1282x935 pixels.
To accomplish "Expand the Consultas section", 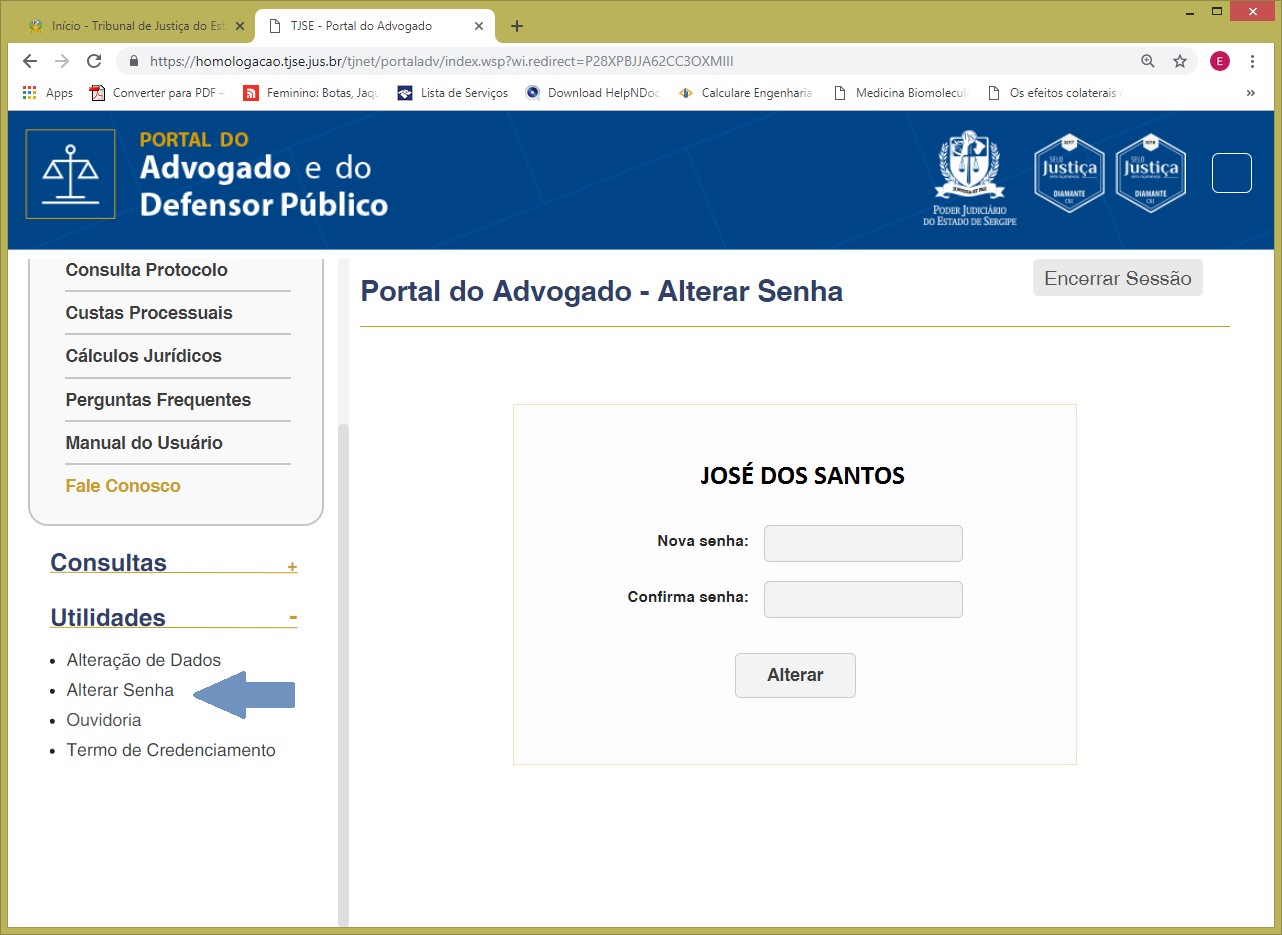I will [x=292, y=567].
